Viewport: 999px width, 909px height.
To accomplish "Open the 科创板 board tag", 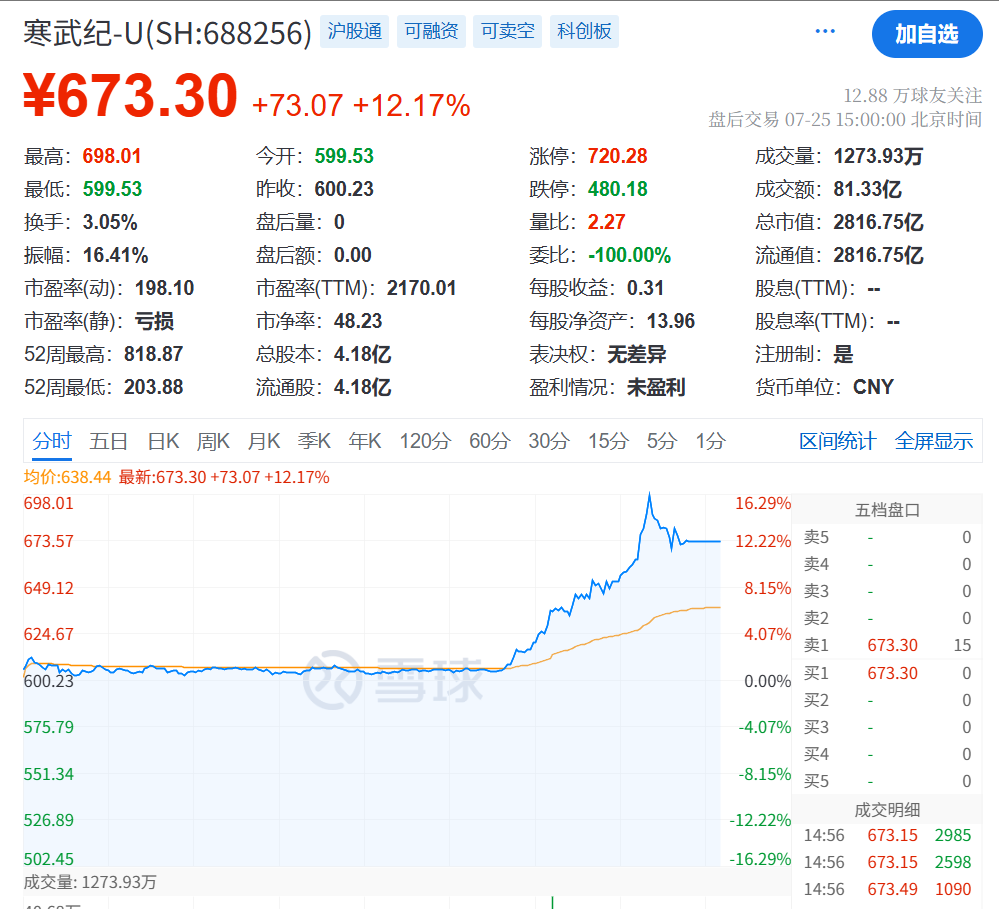I will pyautogui.click(x=585, y=32).
